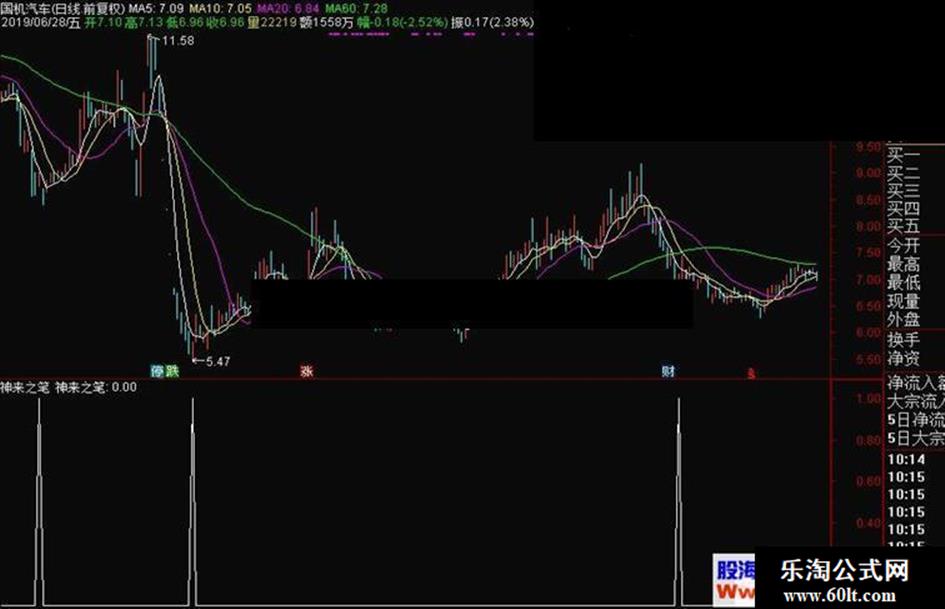945x609 pixels.
Task: Click the amplitude 振0.17(2.38%)
Action: [x=492, y=23]
